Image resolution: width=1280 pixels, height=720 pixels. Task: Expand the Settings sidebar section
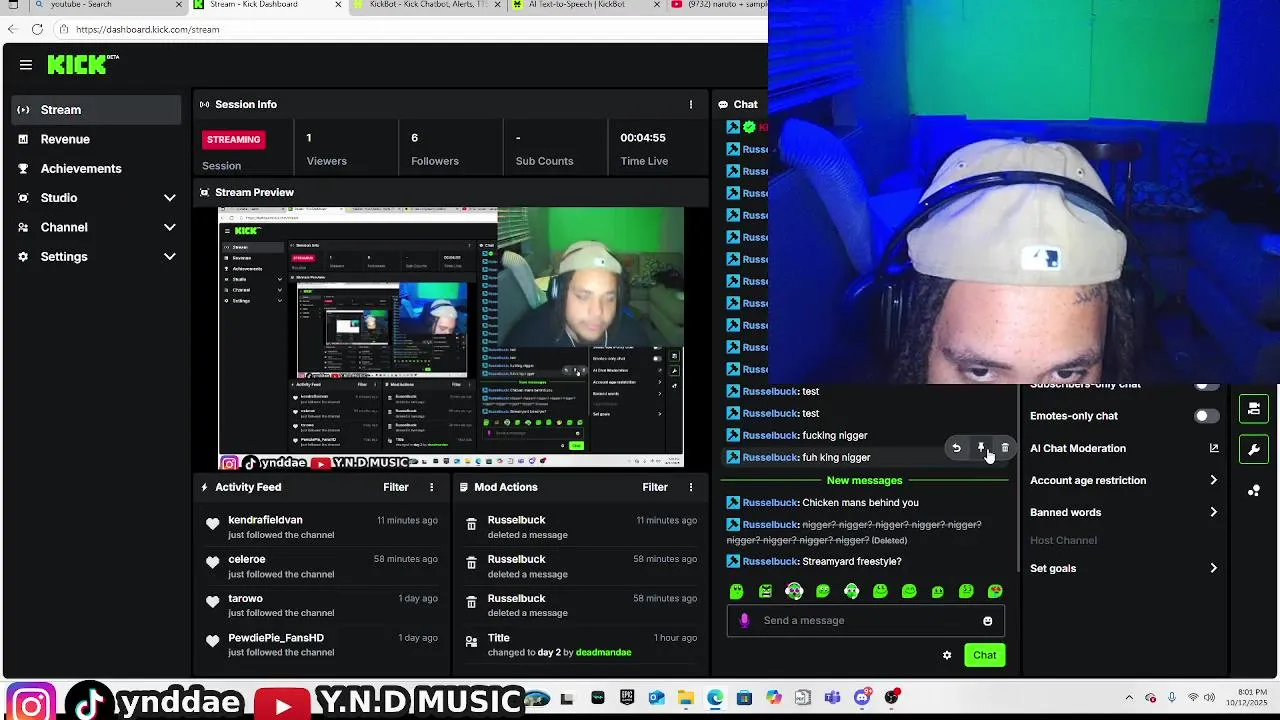click(169, 257)
